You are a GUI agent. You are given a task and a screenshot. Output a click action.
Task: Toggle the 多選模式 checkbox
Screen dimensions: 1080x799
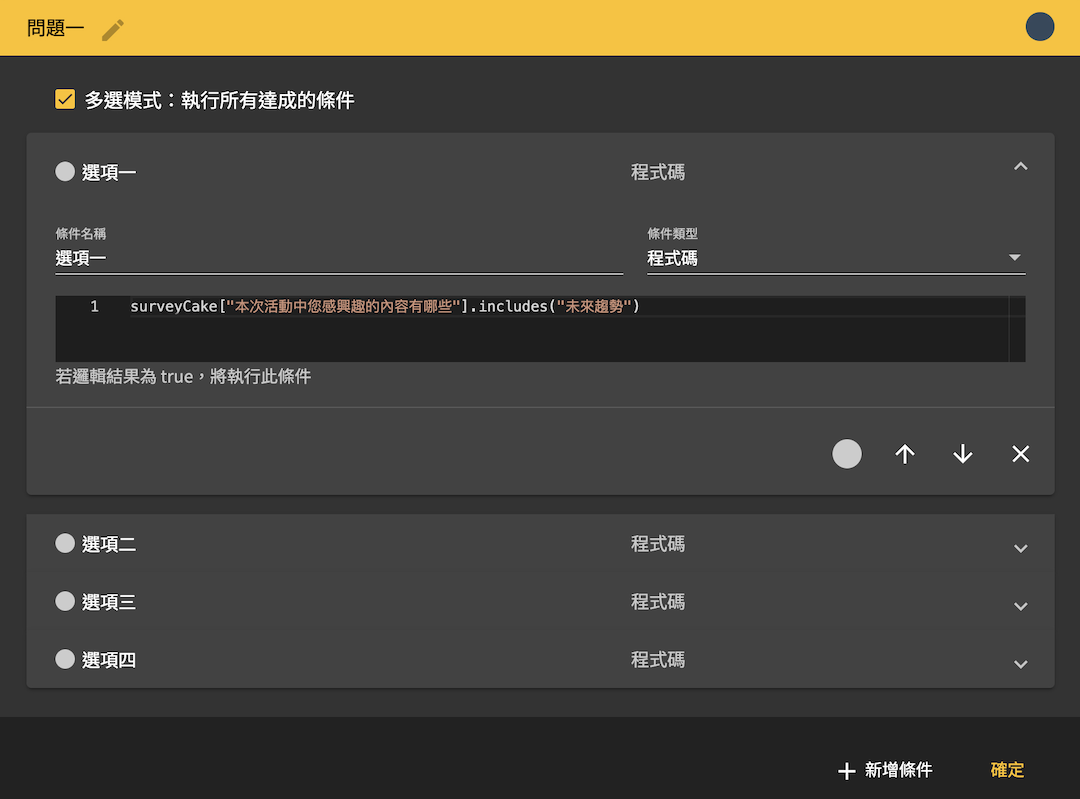pyautogui.click(x=65, y=99)
